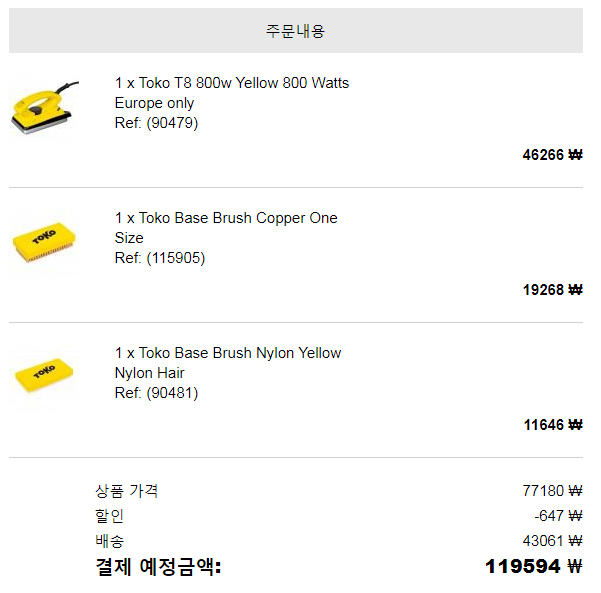Click the 상품 가격 subtotal label
The width and height of the screenshot is (601, 593).
tap(126, 491)
